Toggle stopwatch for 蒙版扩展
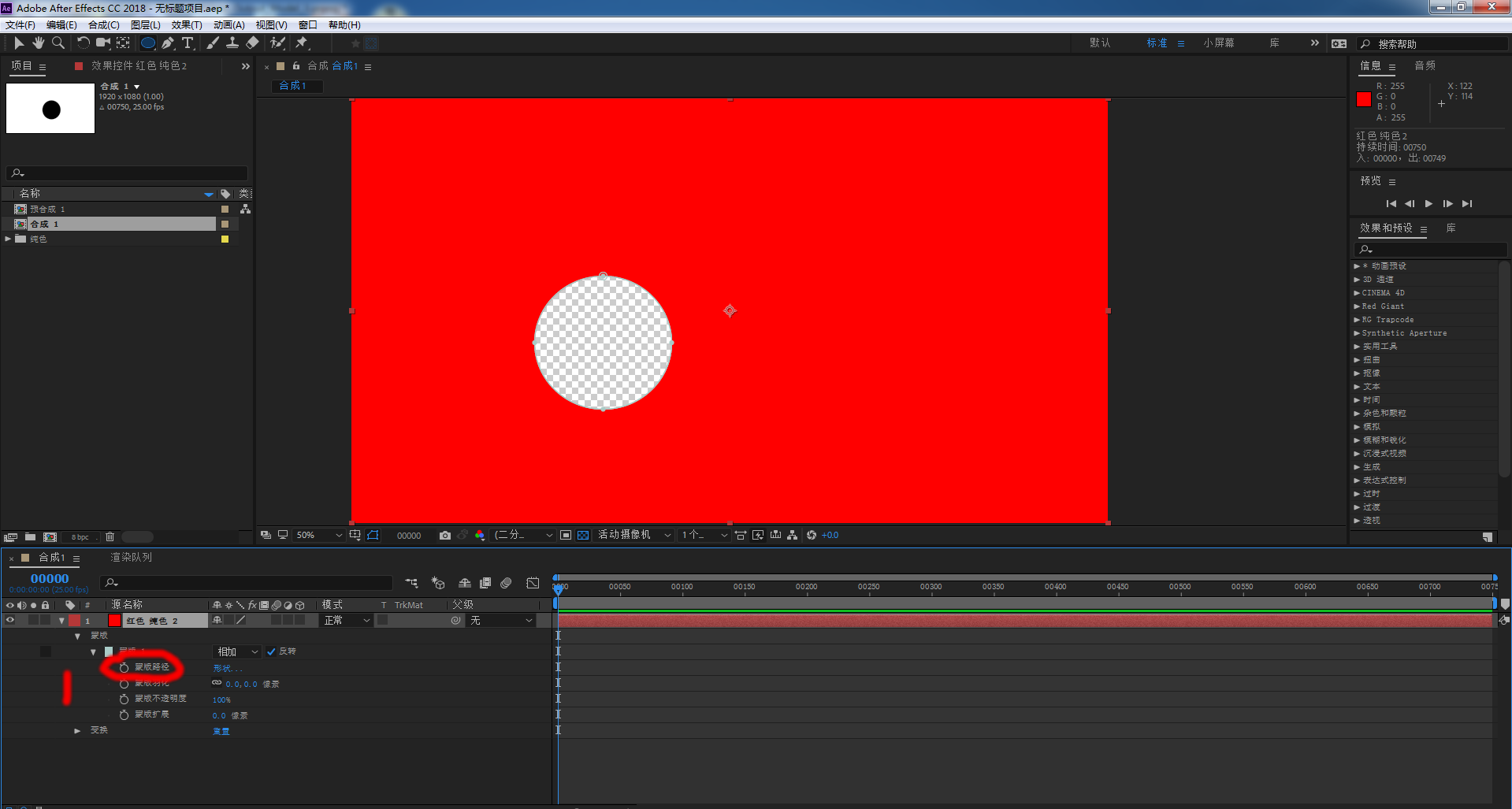This screenshot has height=809, width=1512. click(x=124, y=715)
